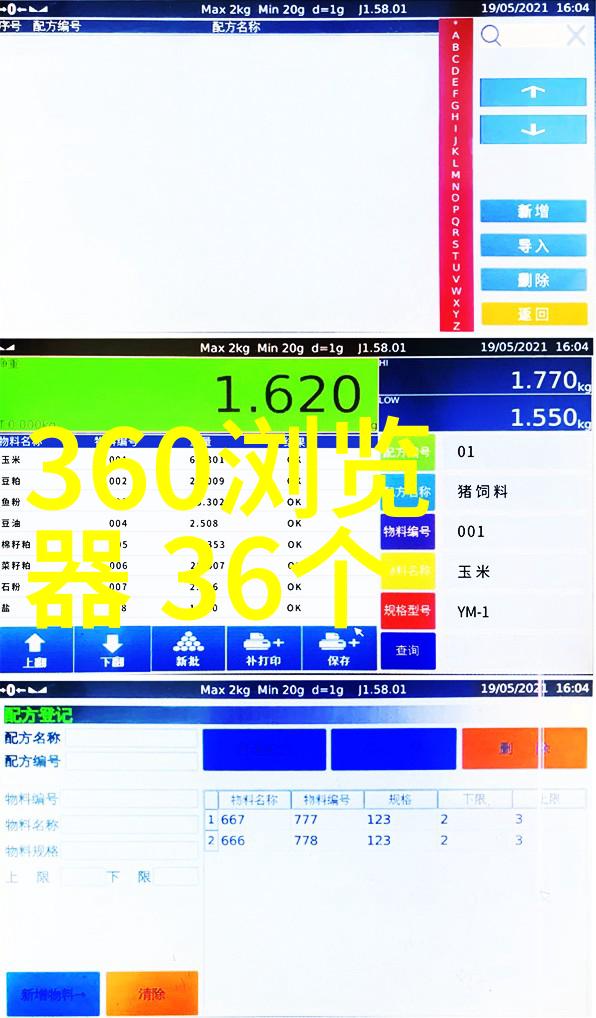The image size is (596, 1018).
Task: Click the 规格 column header
Action: [401, 799]
